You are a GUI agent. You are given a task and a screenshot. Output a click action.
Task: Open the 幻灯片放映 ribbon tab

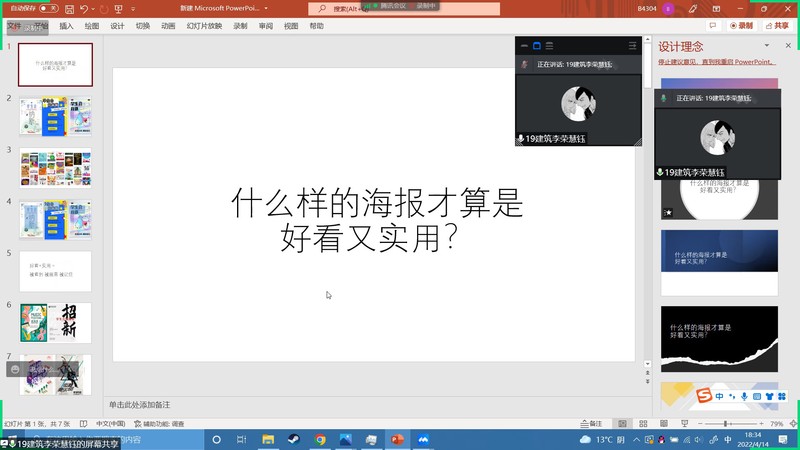click(204, 26)
